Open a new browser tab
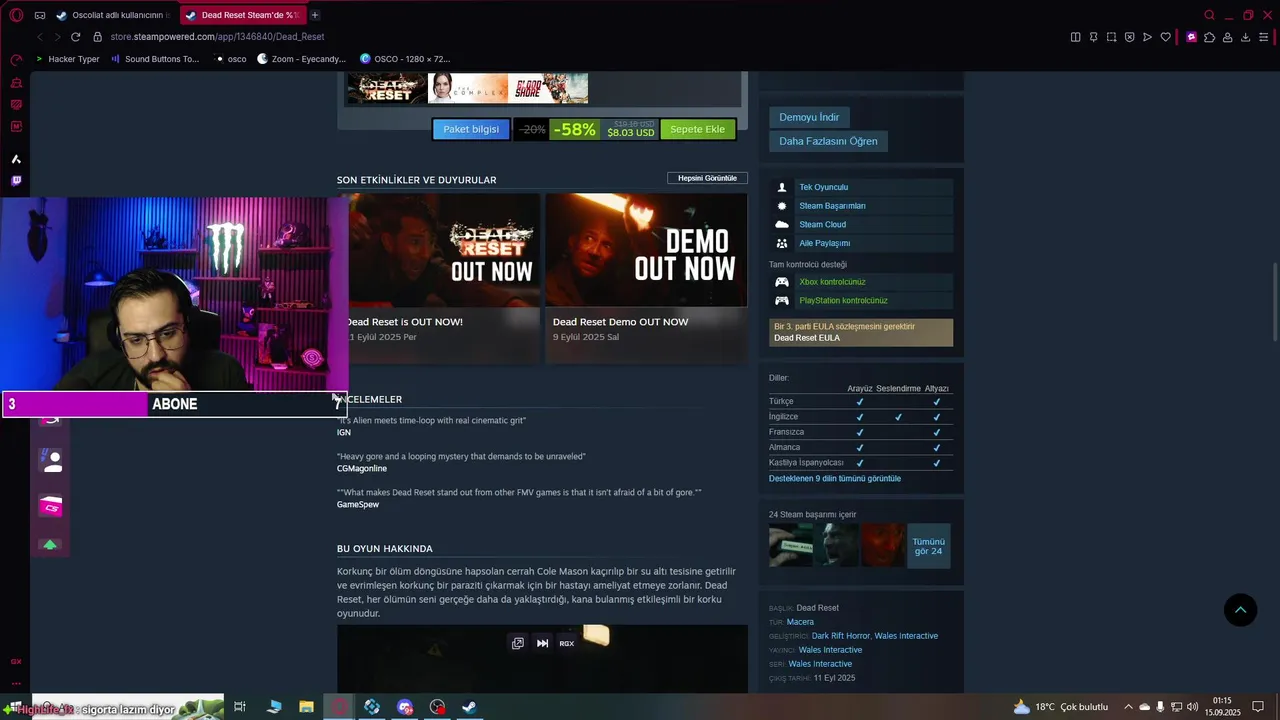The image size is (1280, 720). click(x=315, y=15)
